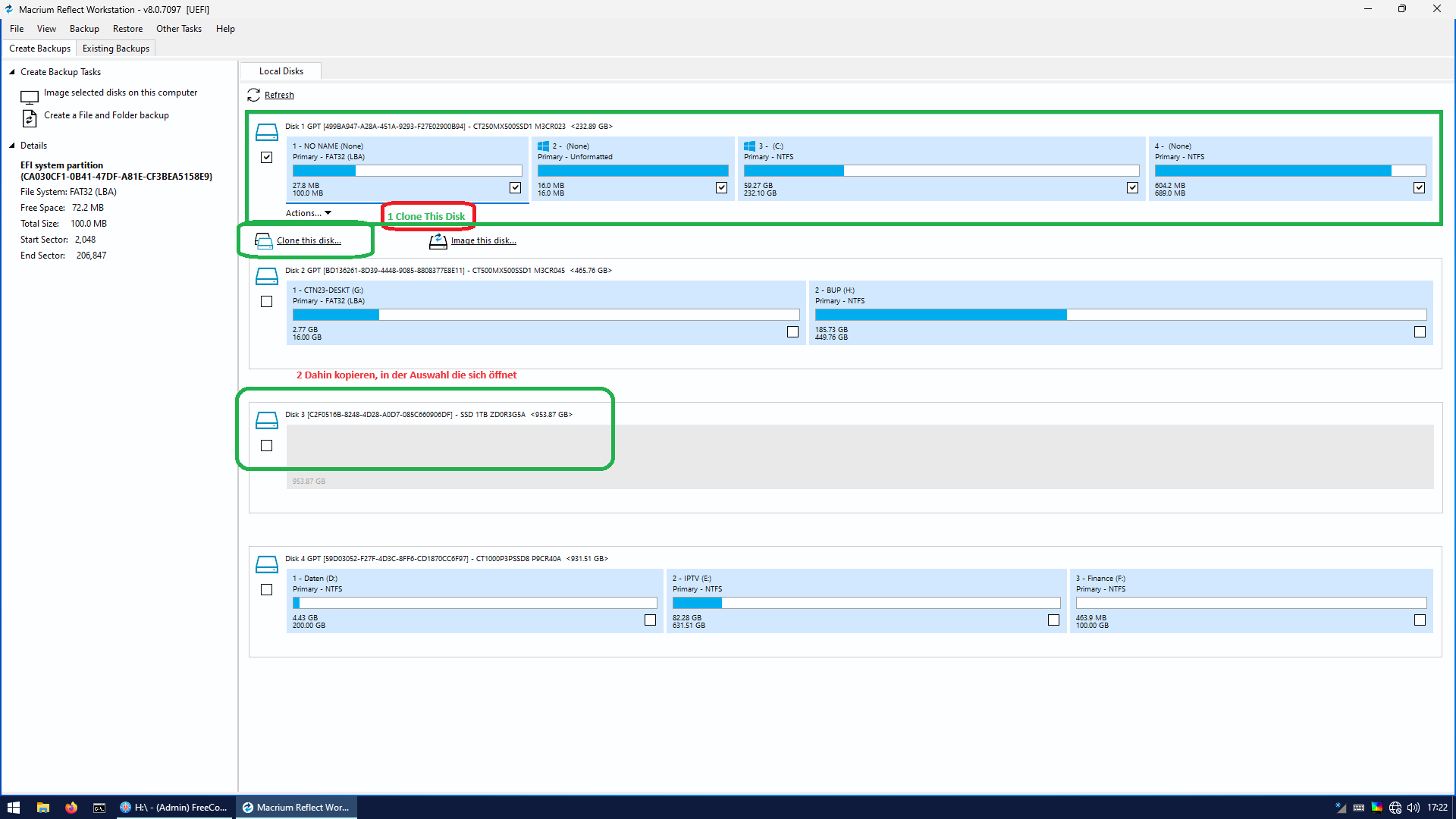1456x819 pixels.
Task: Open Firefox from the taskbar
Action: (71, 808)
